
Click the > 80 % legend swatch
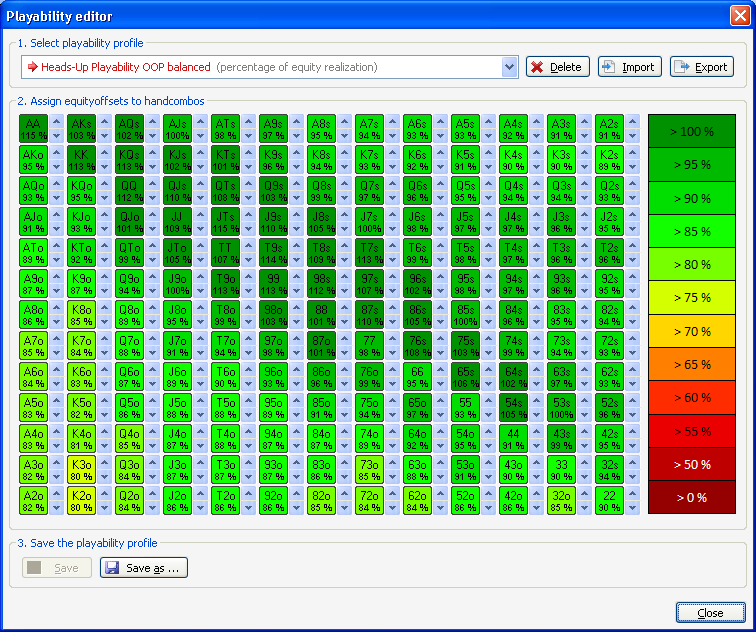[692, 265]
